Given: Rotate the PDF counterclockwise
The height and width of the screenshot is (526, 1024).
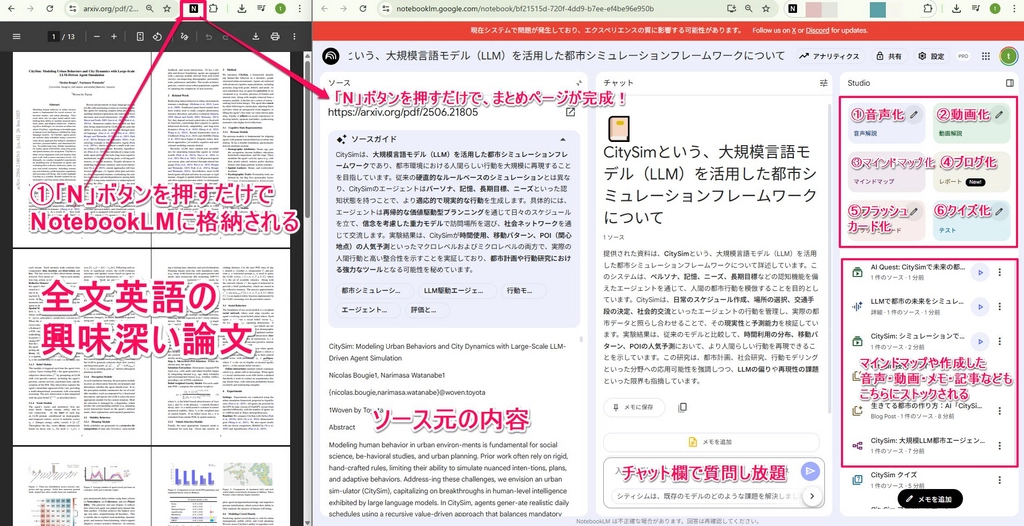Looking at the screenshot, I should coord(157,37).
